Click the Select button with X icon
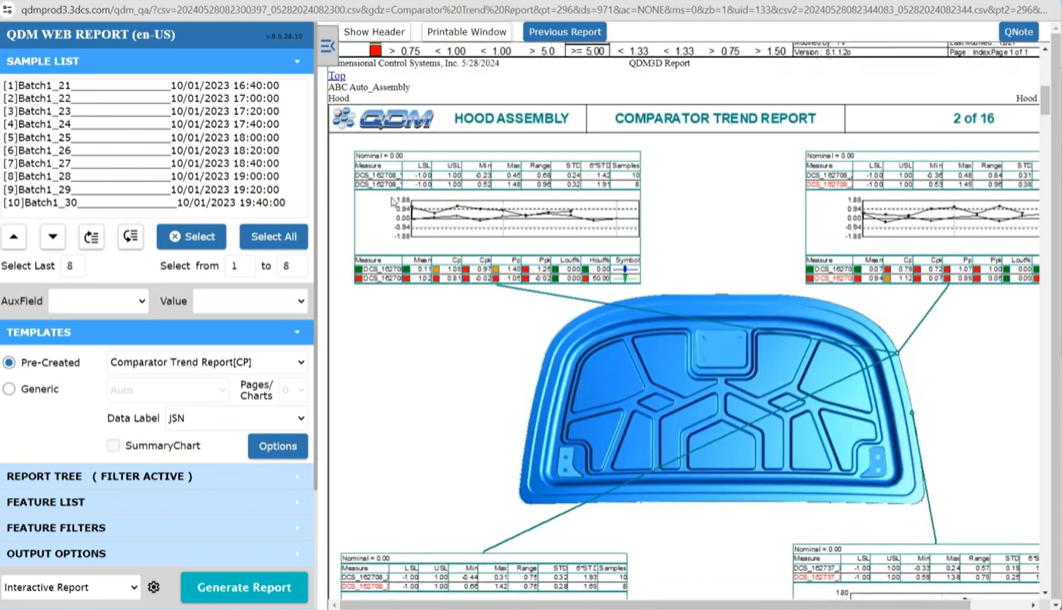The height and width of the screenshot is (610, 1062). [x=192, y=237]
